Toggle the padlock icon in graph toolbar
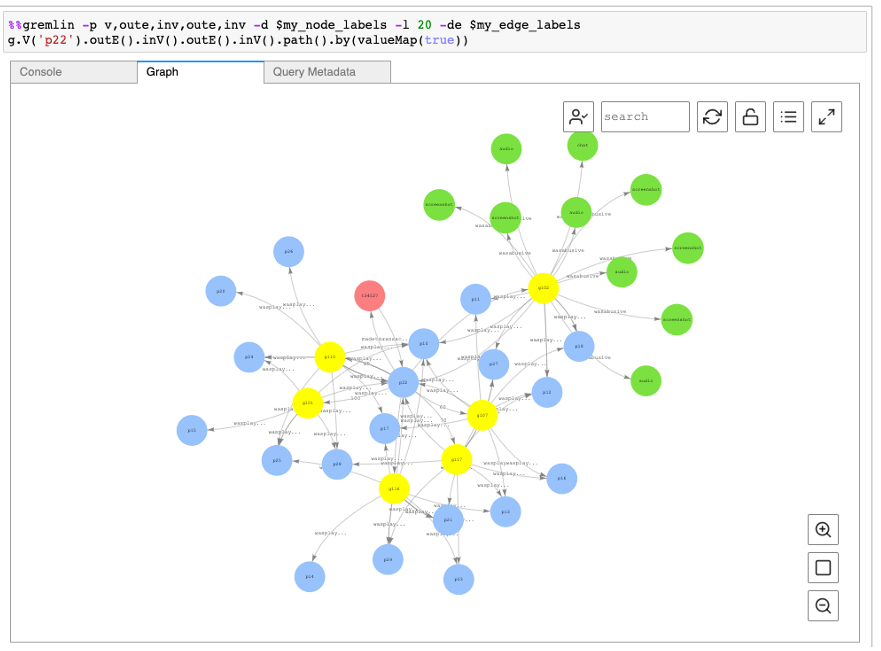This screenshot has width=881, height=651. pos(750,117)
